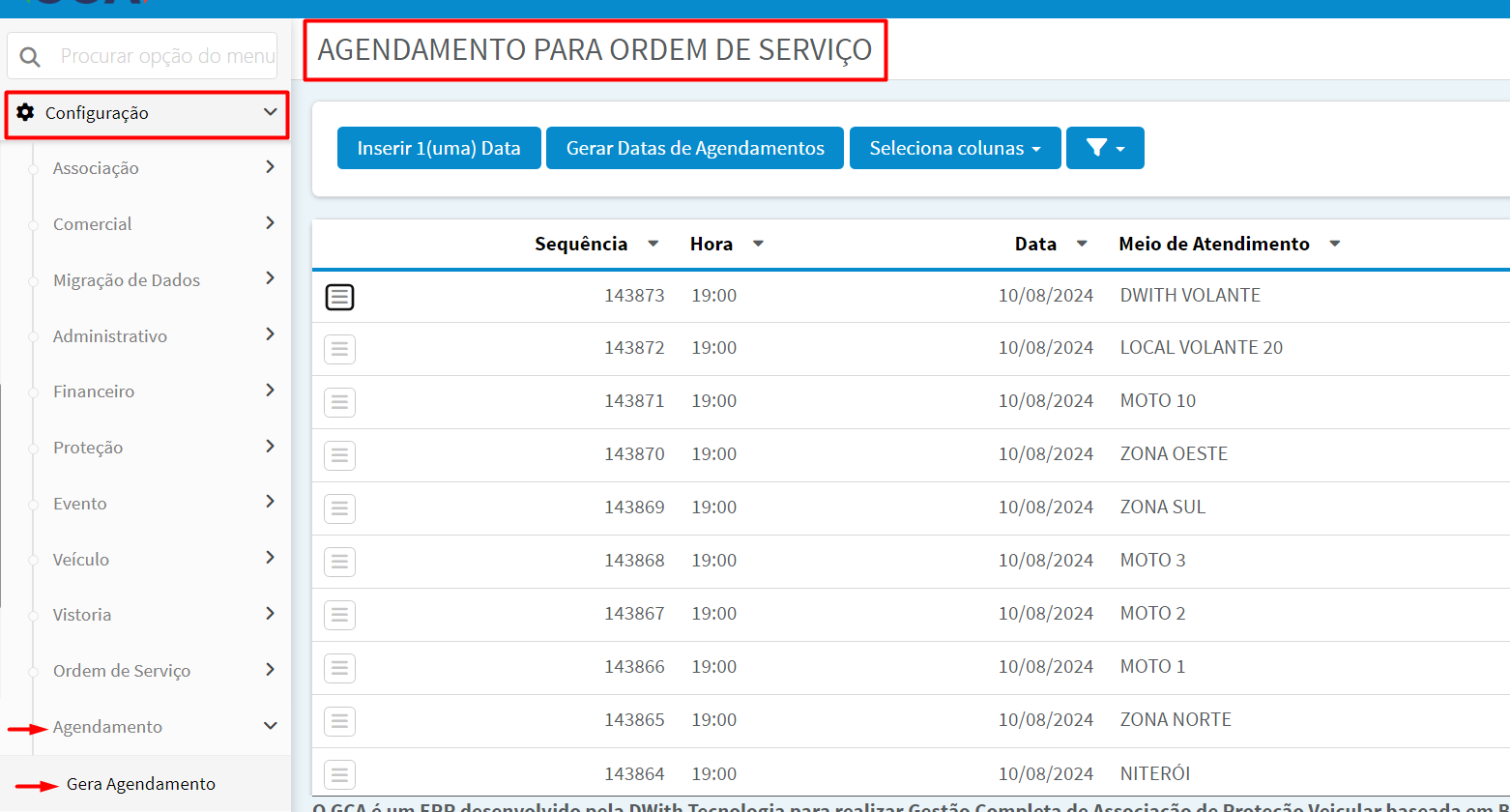Click the MOTO 2 cell
The height and width of the screenshot is (812, 1510).
1152,613
